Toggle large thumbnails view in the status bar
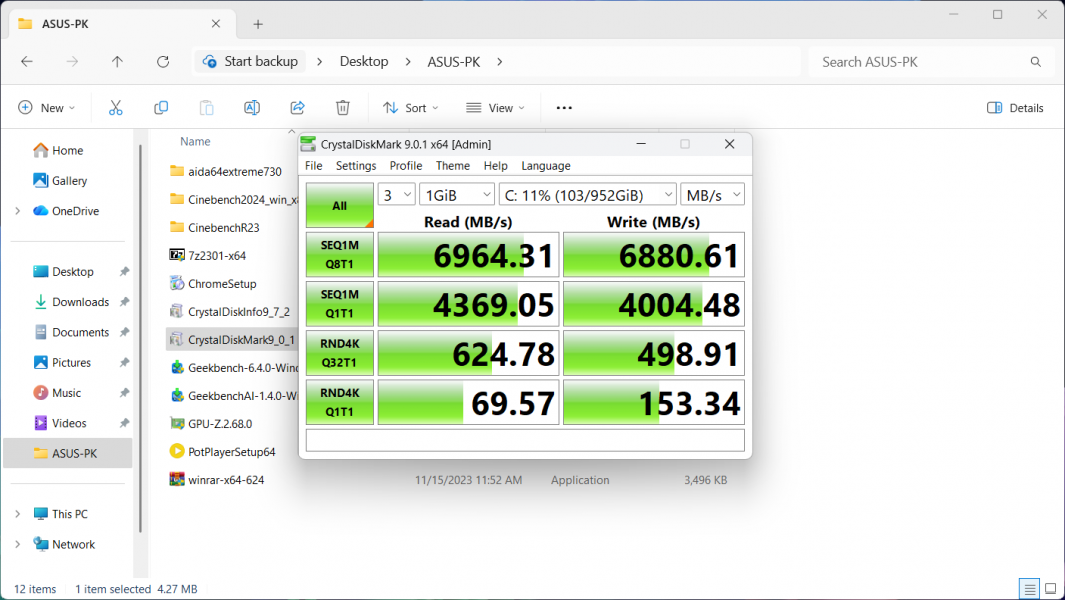1065x600 pixels. coord(1052,589)
